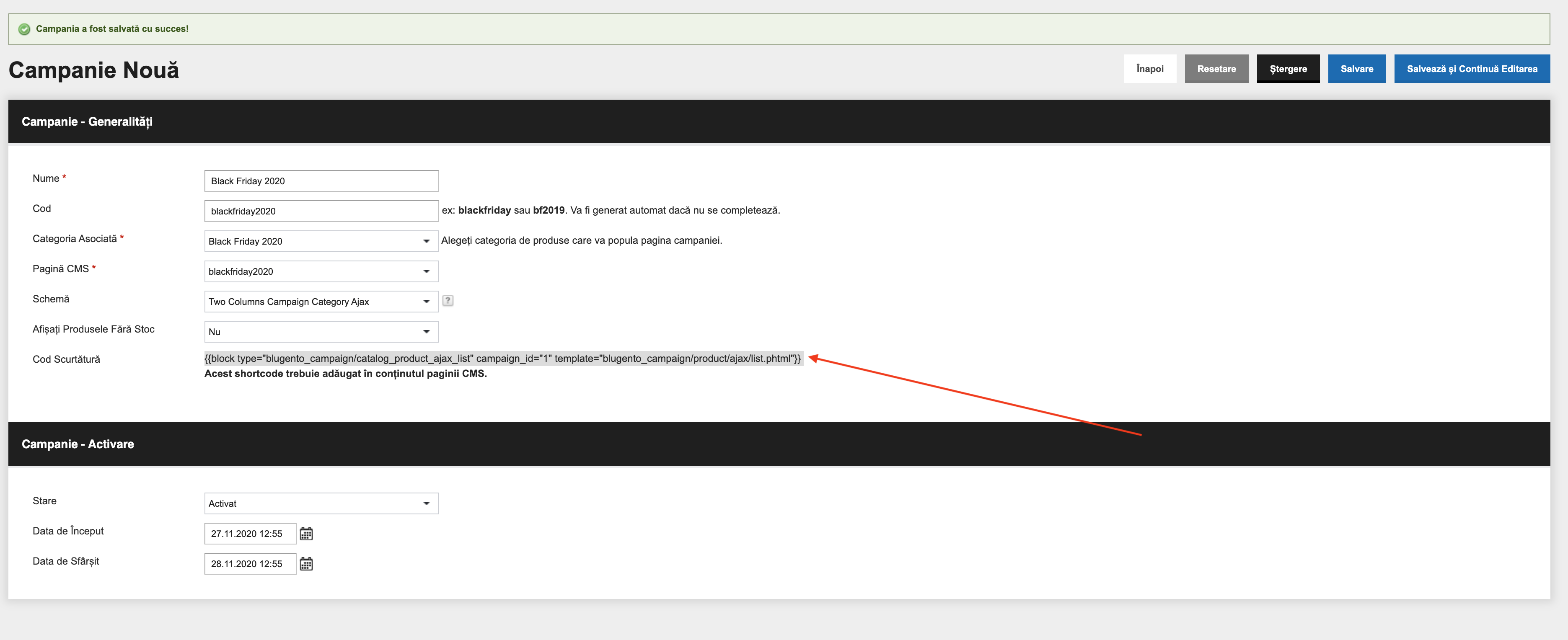This screenshot has width=1568, height=640.
Task: Open the Pagină CMS dropdown
Action: pyautogui.click(x=321, y=271)
